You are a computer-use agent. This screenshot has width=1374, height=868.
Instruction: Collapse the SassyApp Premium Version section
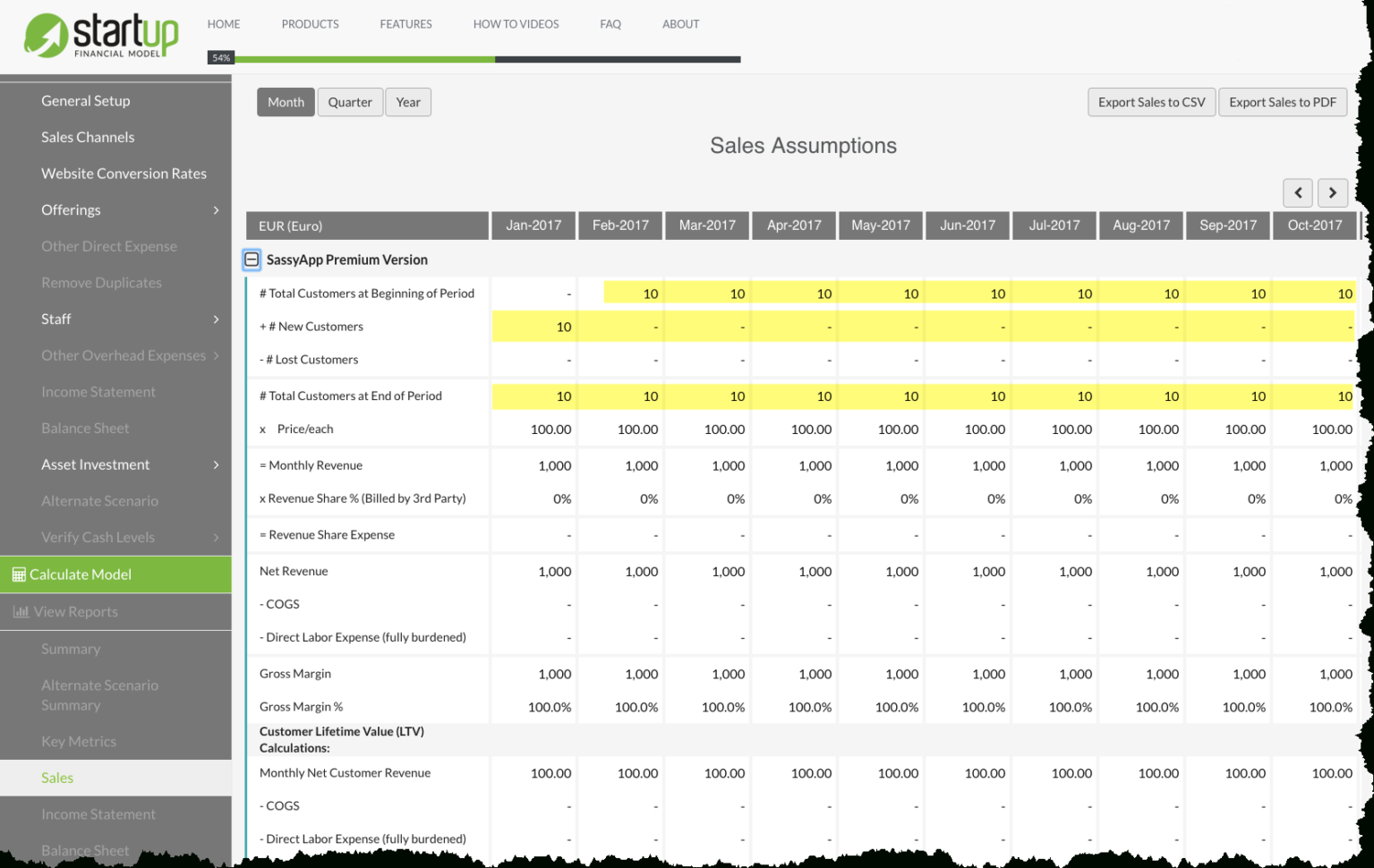point(252,260)
